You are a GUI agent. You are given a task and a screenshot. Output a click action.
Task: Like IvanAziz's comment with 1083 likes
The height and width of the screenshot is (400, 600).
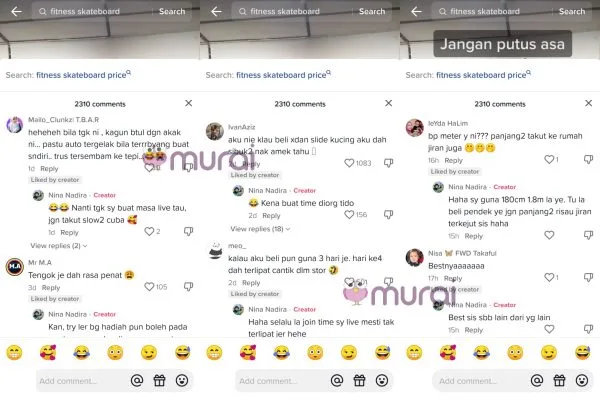pyautogui.click(x=349, y=163)
